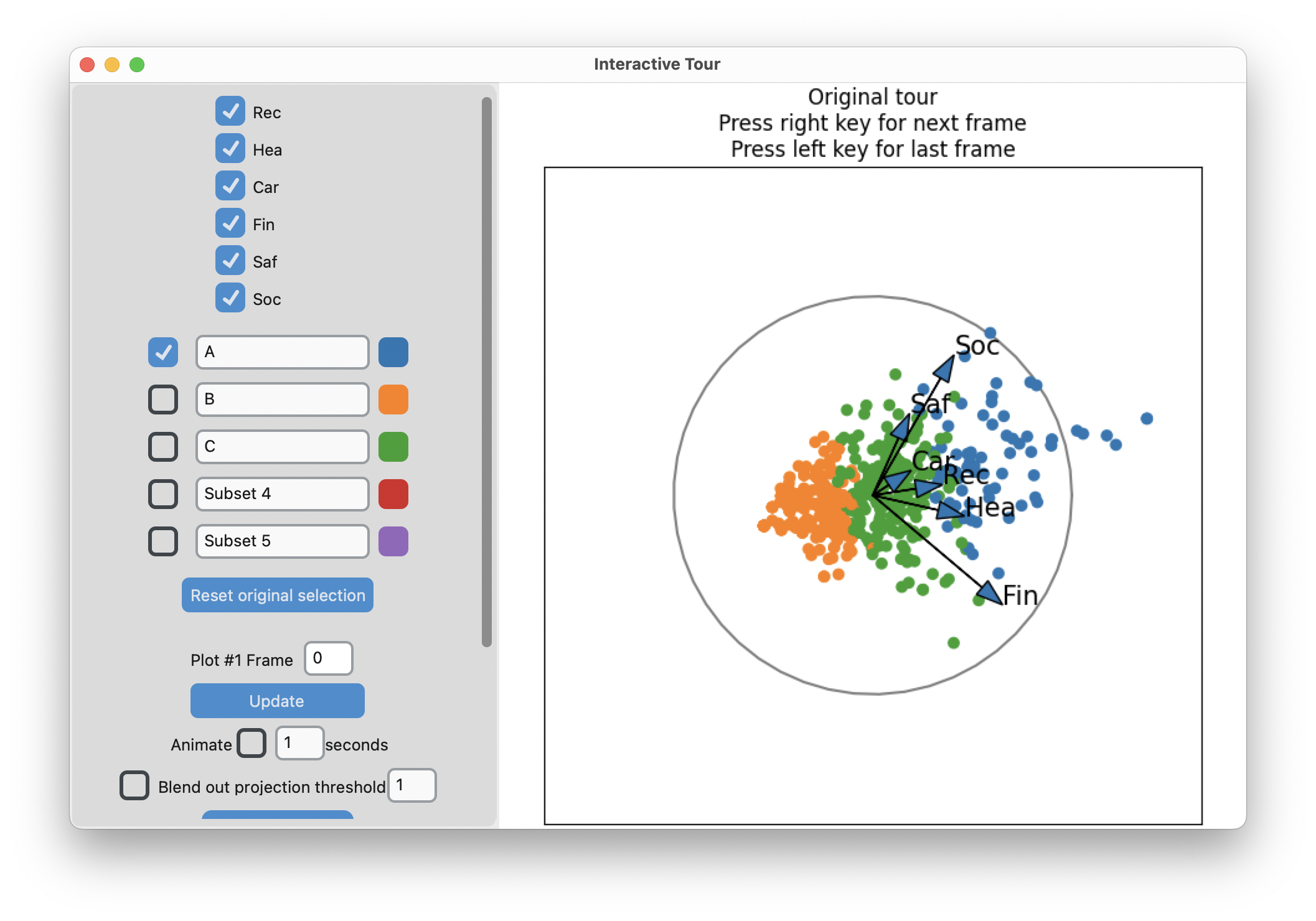
Task: Deselect subset A
Action: click(162, 352)
